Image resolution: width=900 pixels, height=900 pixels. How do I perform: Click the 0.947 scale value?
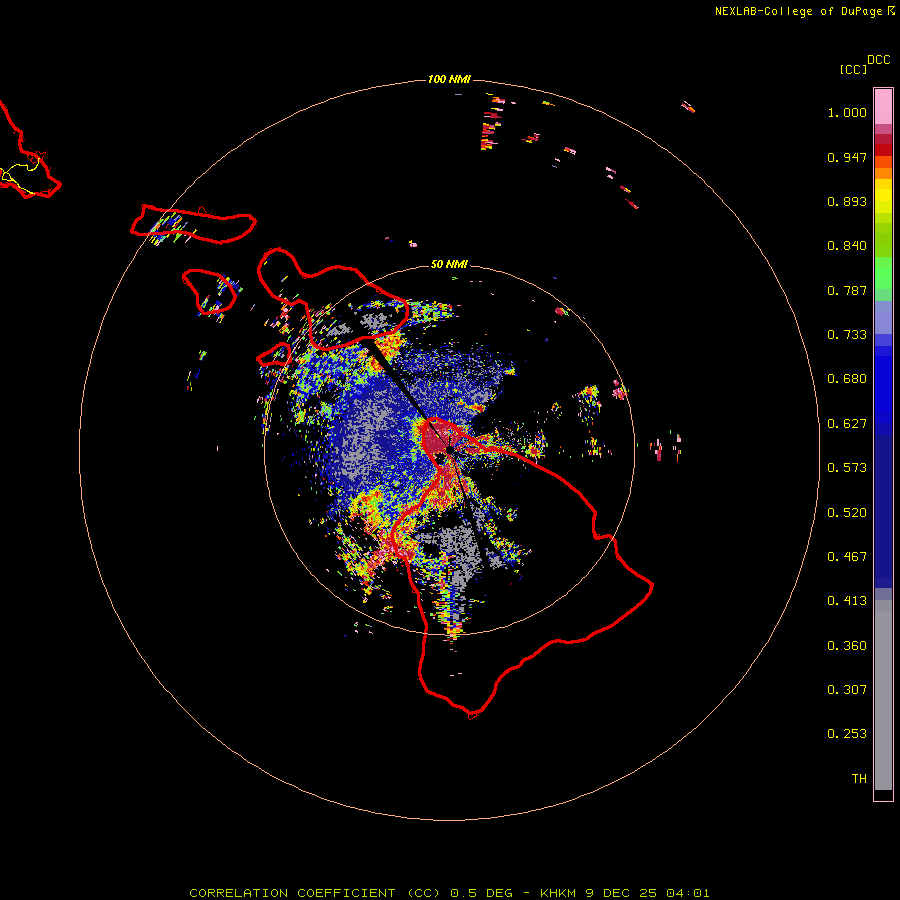pyautogui.click(x=847, y=157)
